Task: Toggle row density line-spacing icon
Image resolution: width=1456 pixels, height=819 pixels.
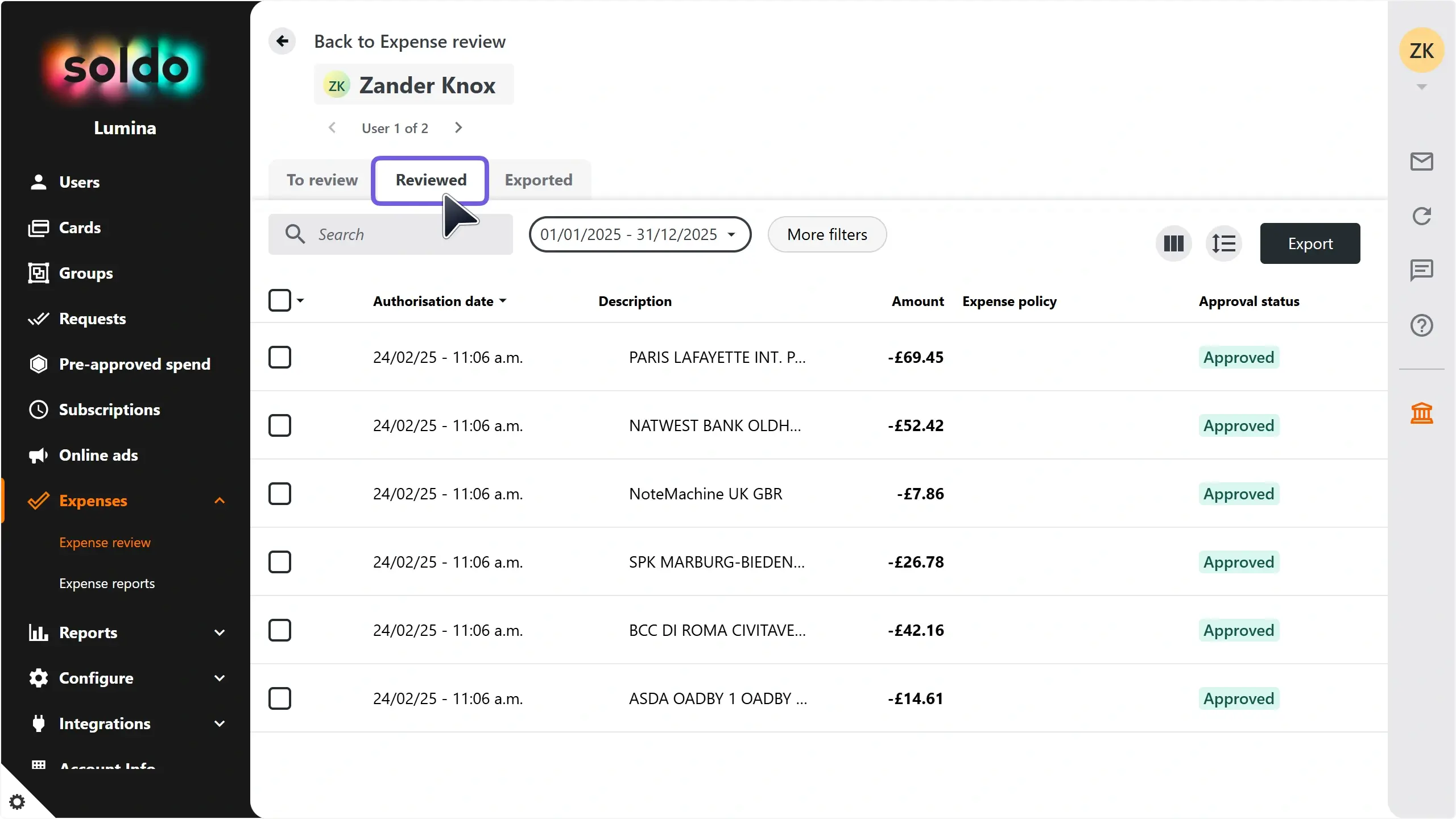Action: (x=1223, y=243)
